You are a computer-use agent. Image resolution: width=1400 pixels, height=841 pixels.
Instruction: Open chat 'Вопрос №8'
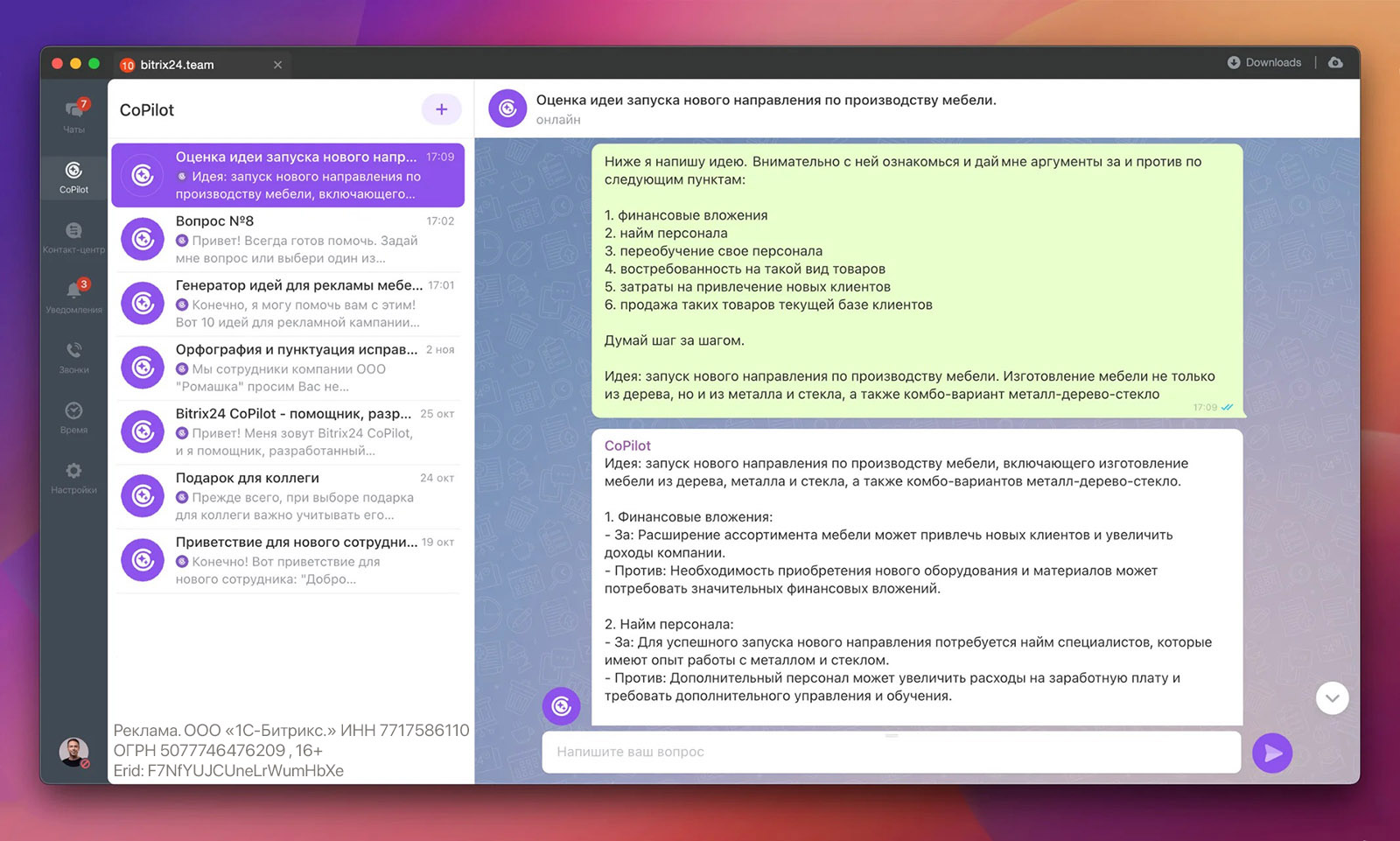(288, 239)
